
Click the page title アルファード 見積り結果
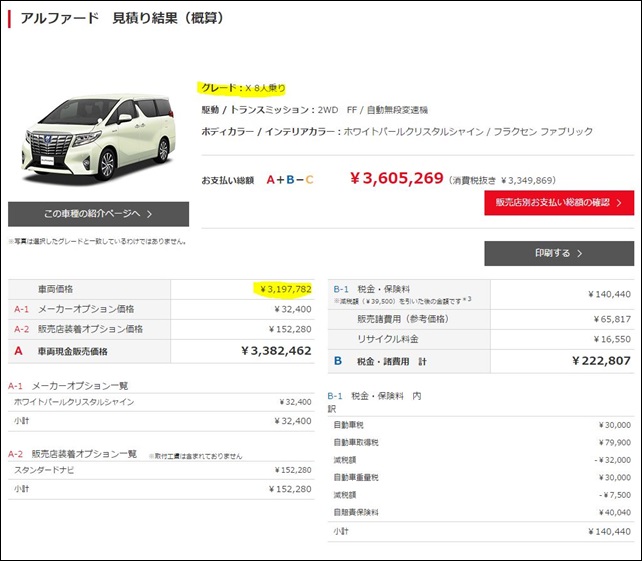pyautogui.click(x=122, y=18)
